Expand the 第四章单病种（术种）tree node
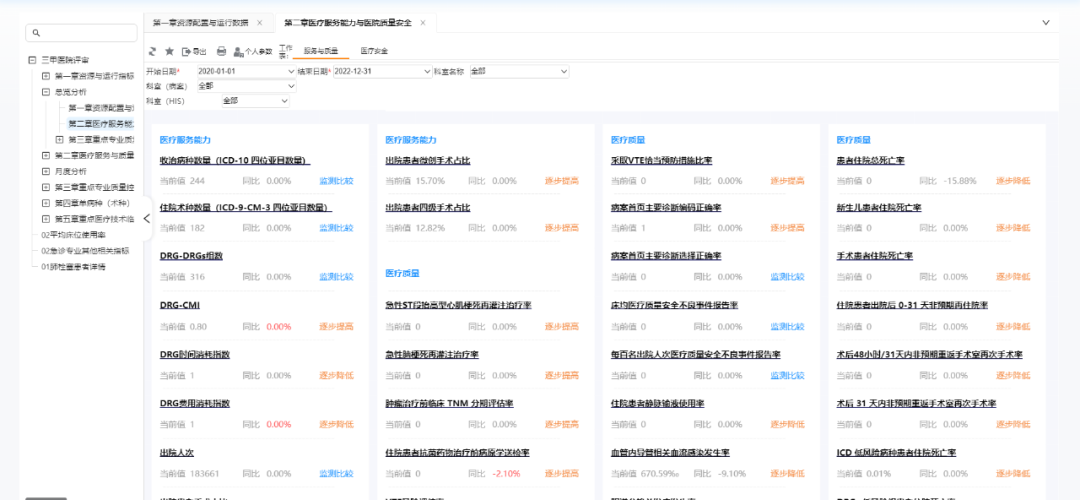Image resolution: width=1080 pixels, height=500 pixels. (x=46, y=203)
